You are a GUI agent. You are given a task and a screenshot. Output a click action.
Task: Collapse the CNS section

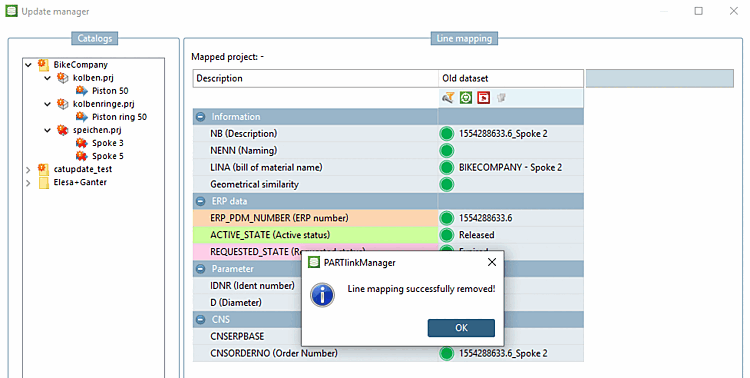tap(200, 320)
